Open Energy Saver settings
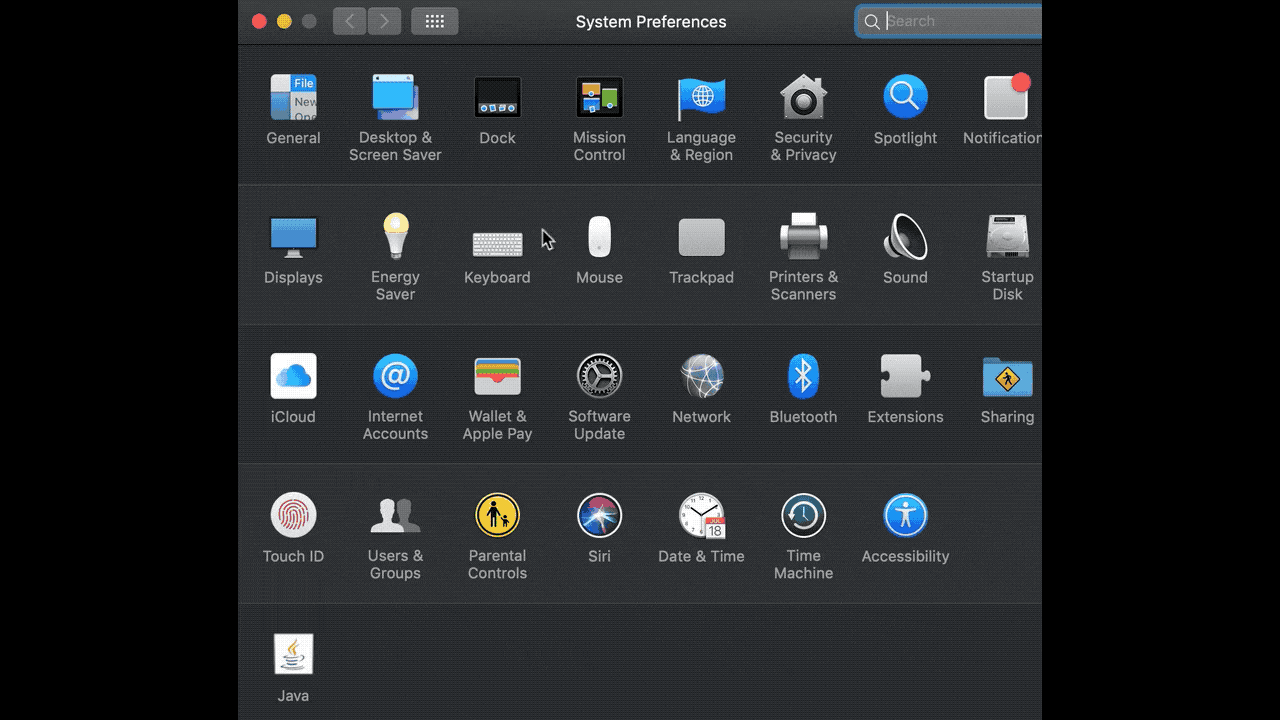 [x=395, y=236]
